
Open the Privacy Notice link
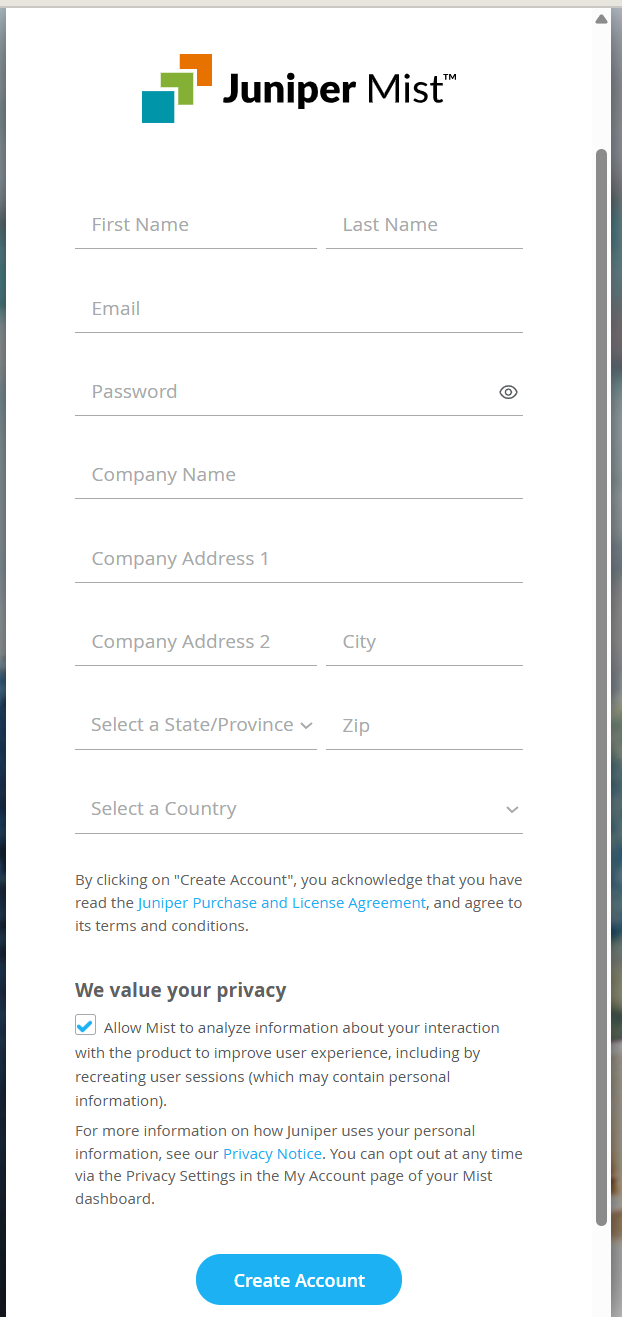pos(272,1154)
